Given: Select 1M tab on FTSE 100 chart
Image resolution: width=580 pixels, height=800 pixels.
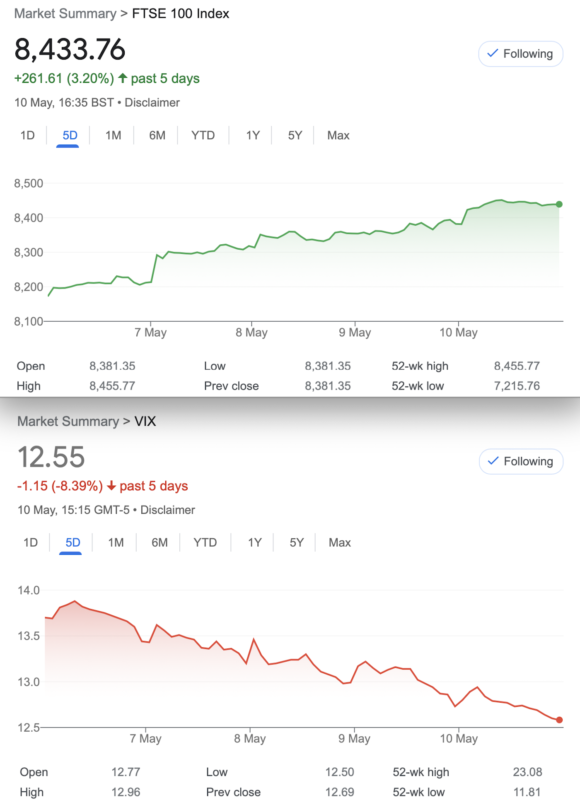Looking at the screenshot, I should point(113,135).
